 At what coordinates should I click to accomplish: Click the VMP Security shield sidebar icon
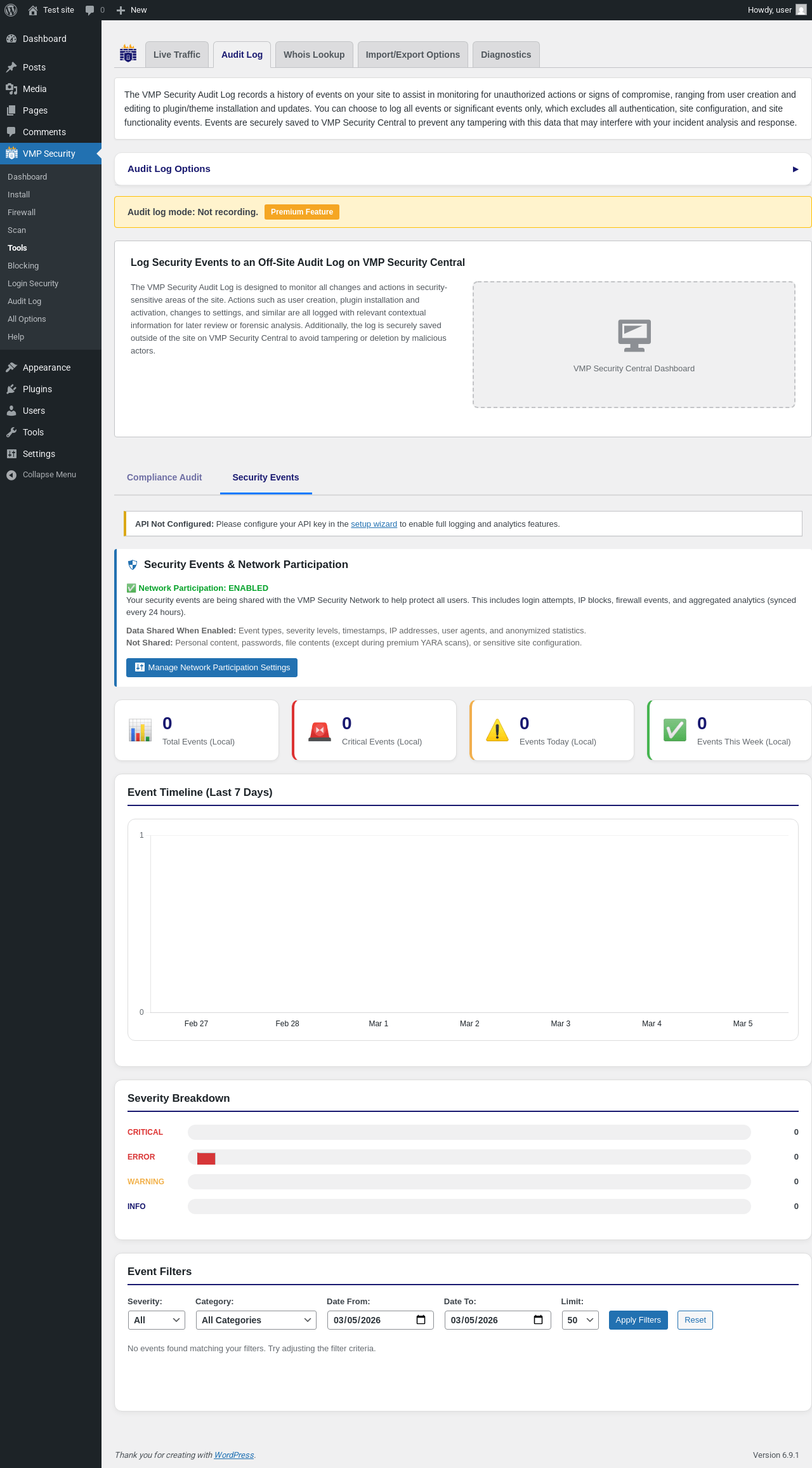(11, 154)
